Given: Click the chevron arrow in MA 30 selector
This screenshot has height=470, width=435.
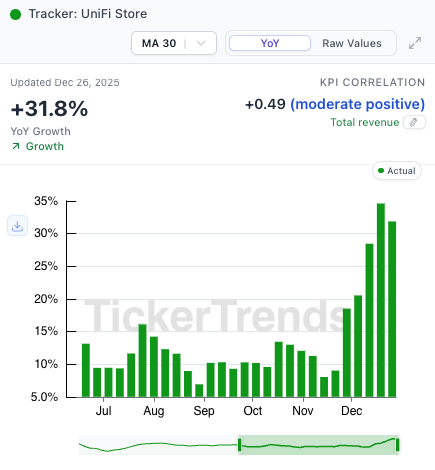Looking at the screenshot, I should point(201,43).
